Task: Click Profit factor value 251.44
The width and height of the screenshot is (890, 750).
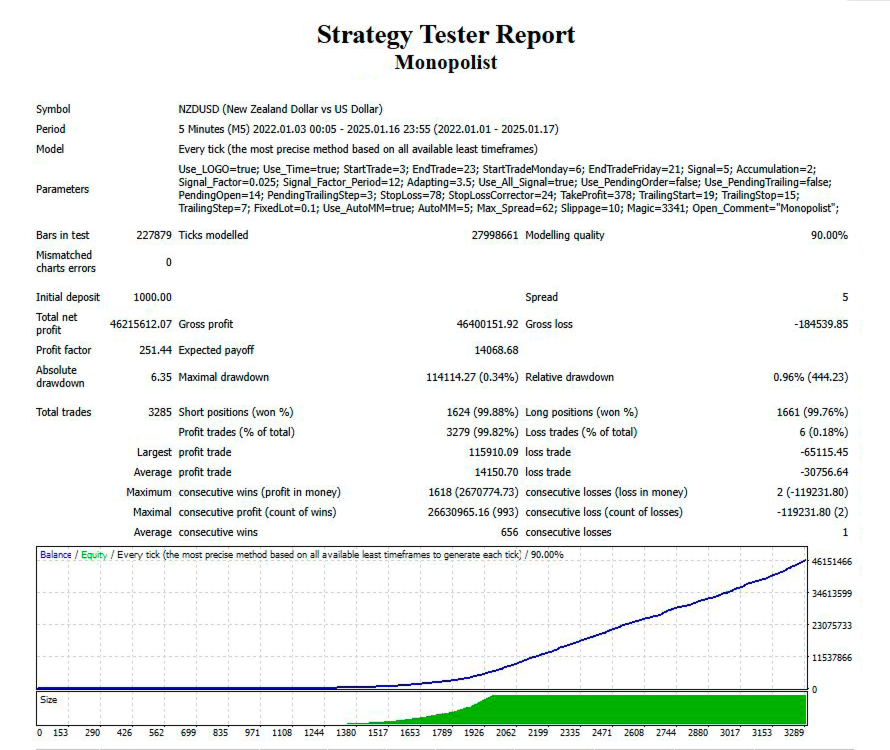Action: [x=155, y=350]
